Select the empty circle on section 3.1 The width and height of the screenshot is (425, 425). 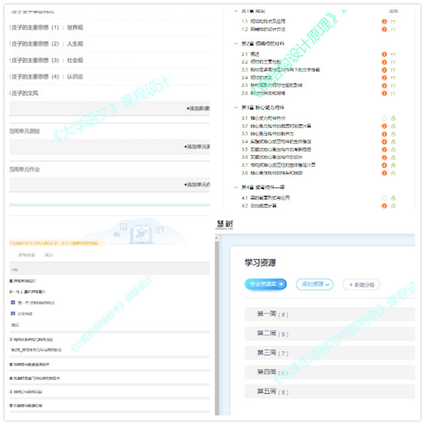[x=384, y=118]
